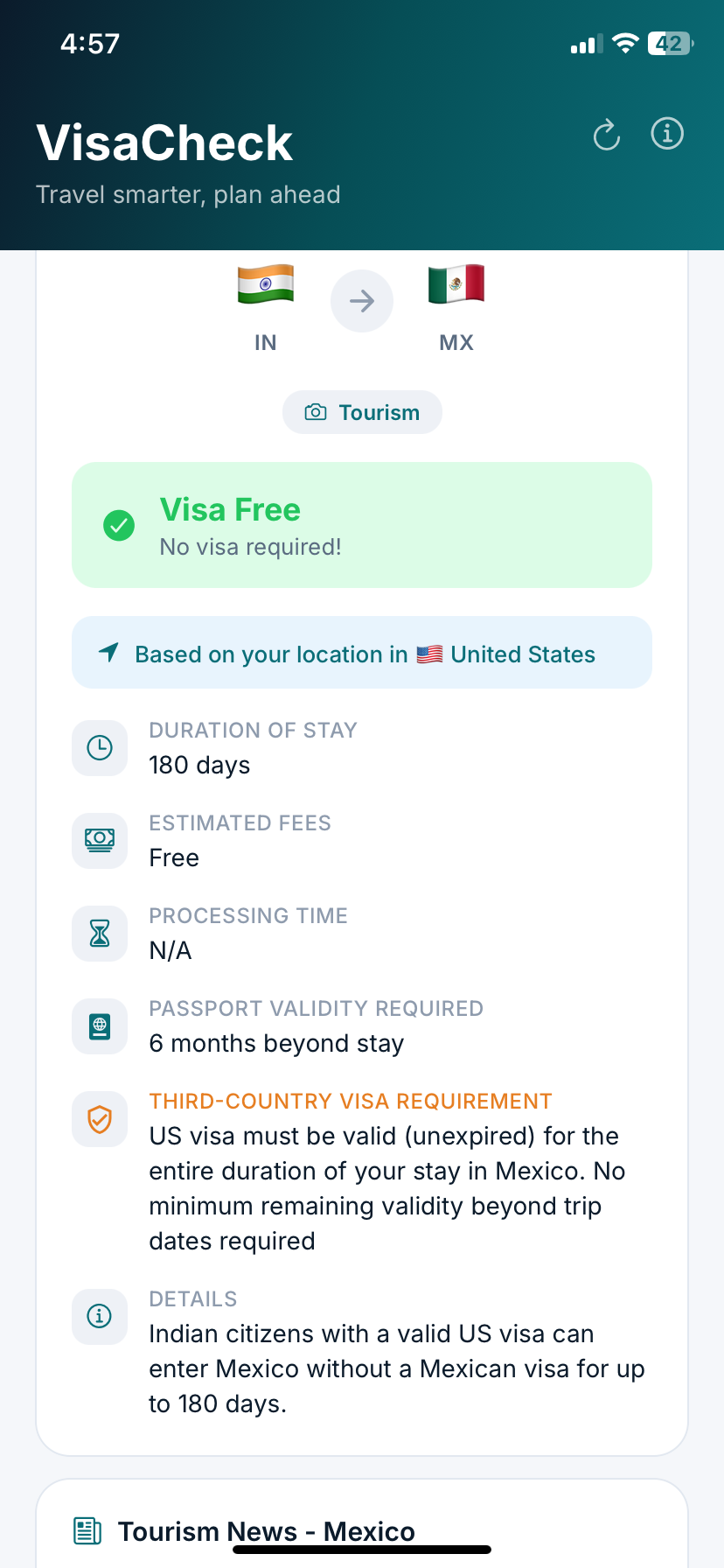Open Tourism News - Mexico section

pyautogui.click(x=267, y=1531)
